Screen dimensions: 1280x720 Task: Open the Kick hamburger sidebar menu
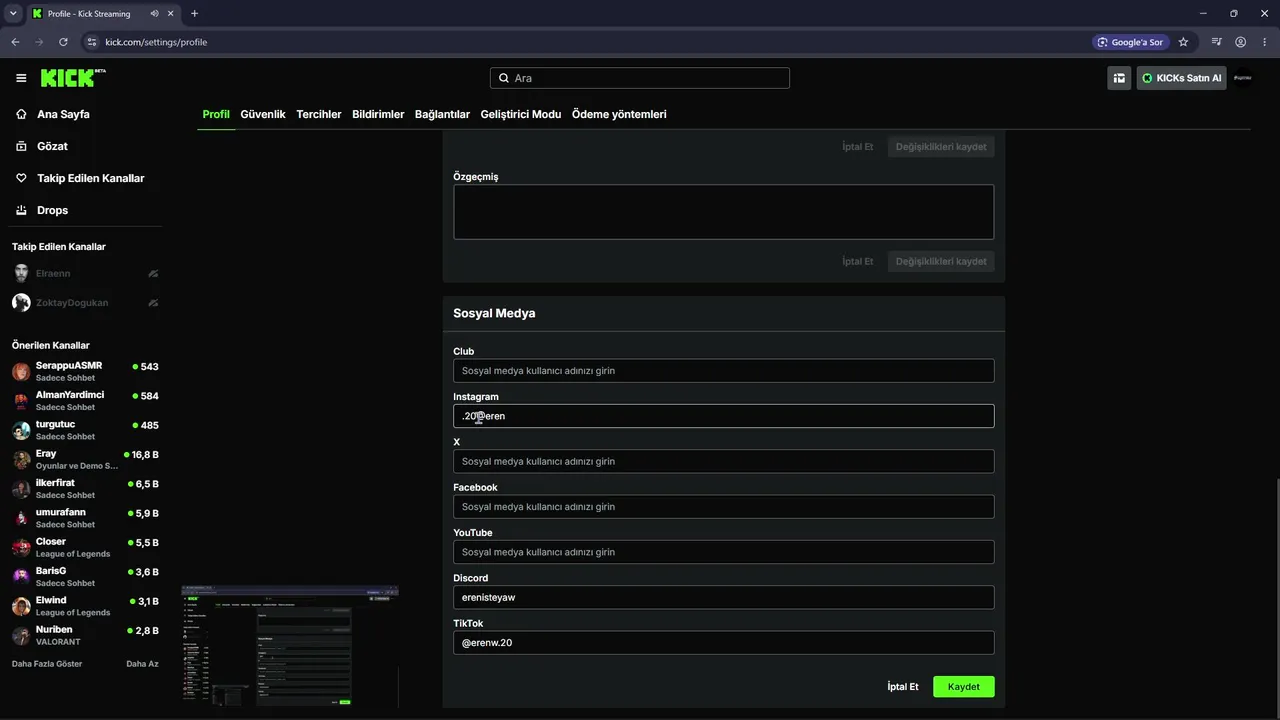[21, 78]
